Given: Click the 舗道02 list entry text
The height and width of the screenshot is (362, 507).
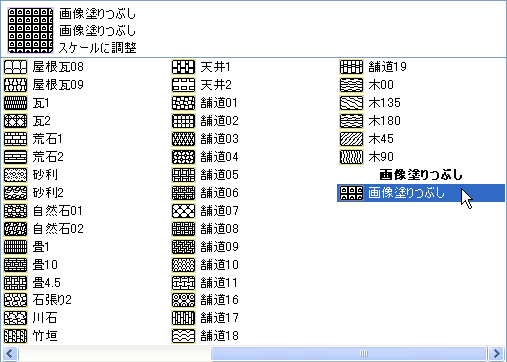Looking at the screenshot, I should [219, 121].
